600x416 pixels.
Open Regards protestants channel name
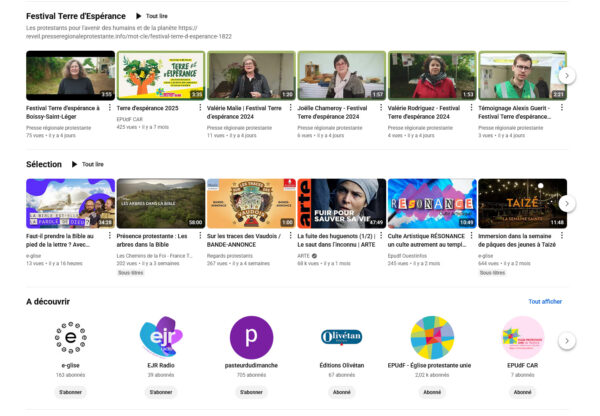tap(230, 256)
